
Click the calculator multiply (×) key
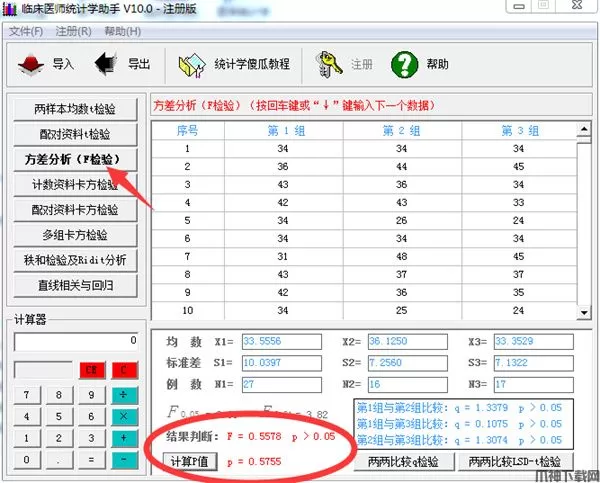coord(124,417)
